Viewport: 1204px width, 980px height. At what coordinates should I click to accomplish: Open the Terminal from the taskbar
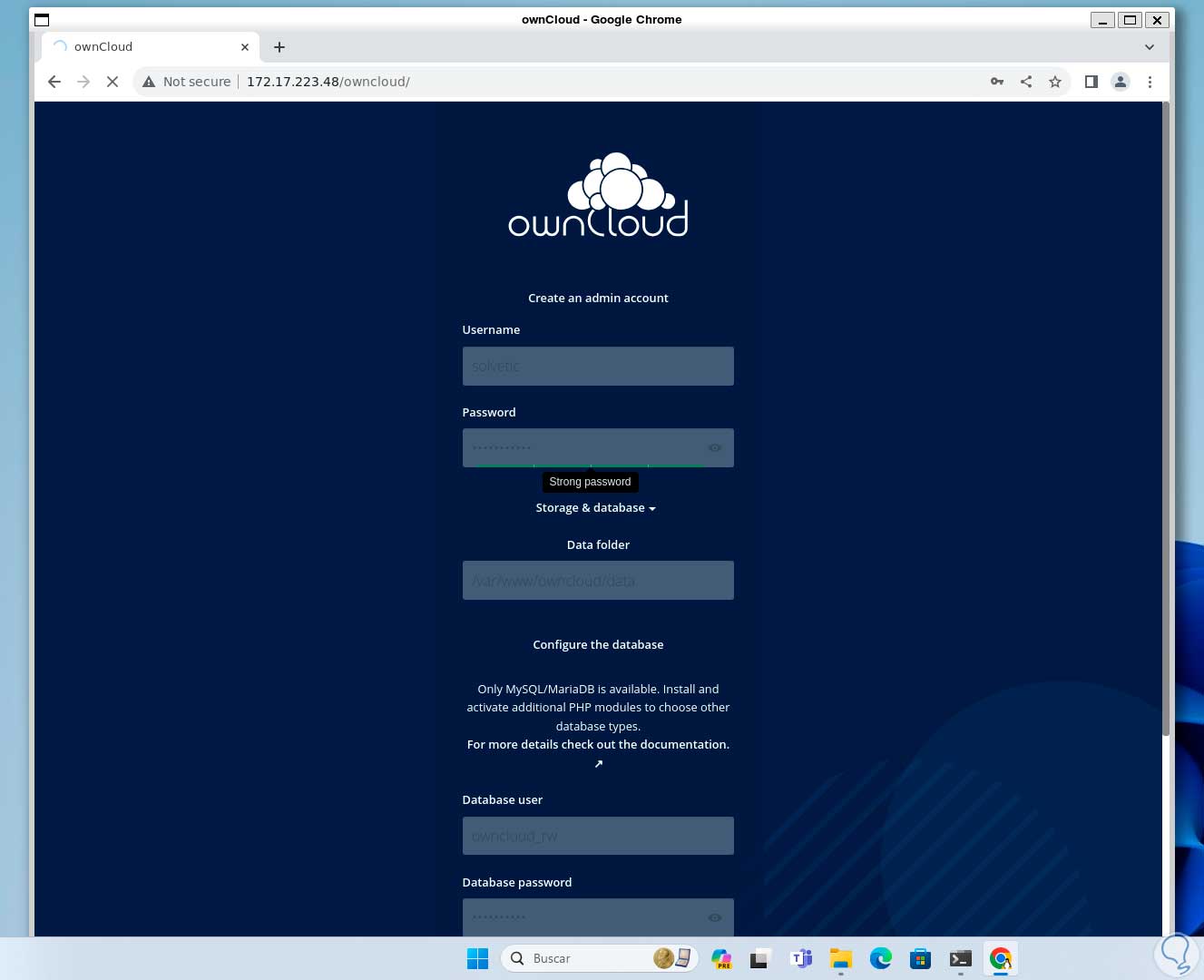pyautogui.click(x=961, y=958)
